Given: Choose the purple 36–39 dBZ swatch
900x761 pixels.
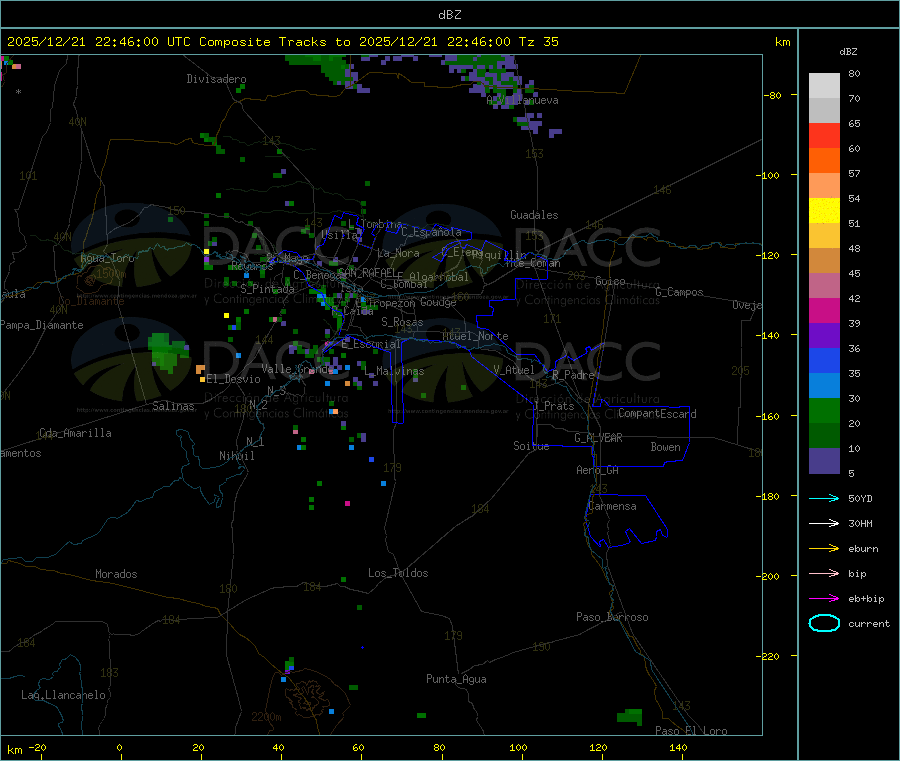Looking at the screenshot, I should pos(824,336).
